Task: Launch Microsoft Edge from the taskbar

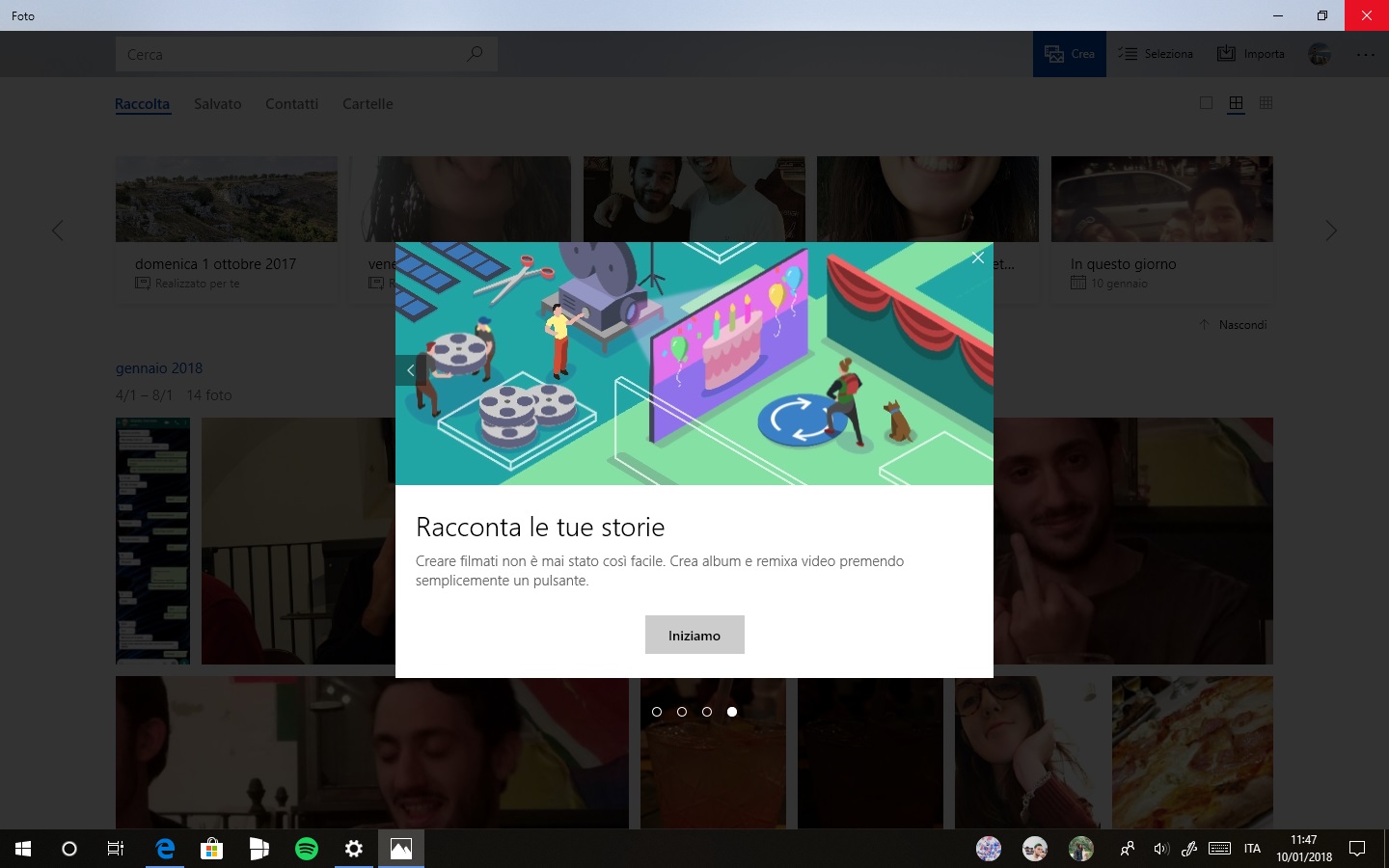Action: point(165,849)
